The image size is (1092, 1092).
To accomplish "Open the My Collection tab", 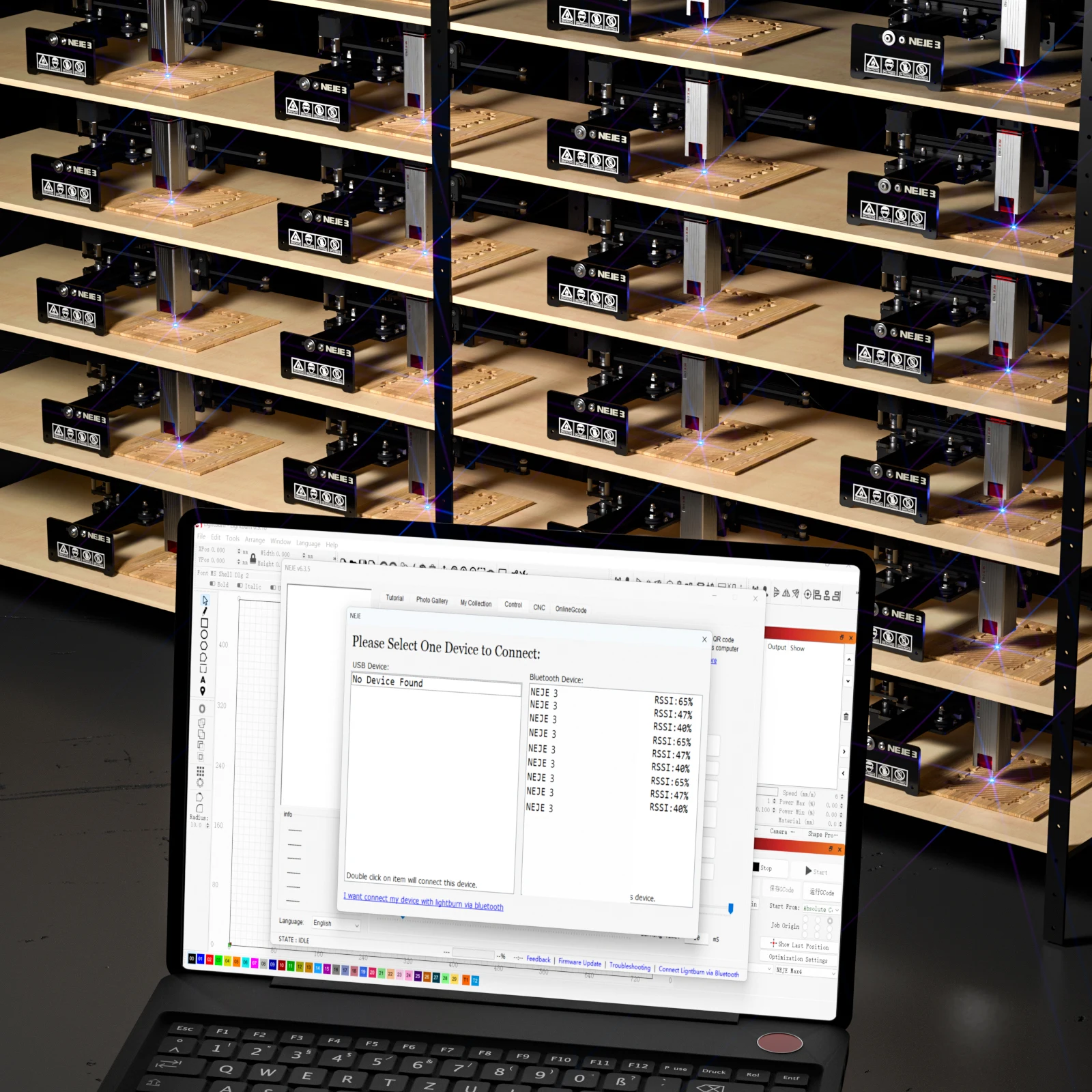I will point(476,603).
